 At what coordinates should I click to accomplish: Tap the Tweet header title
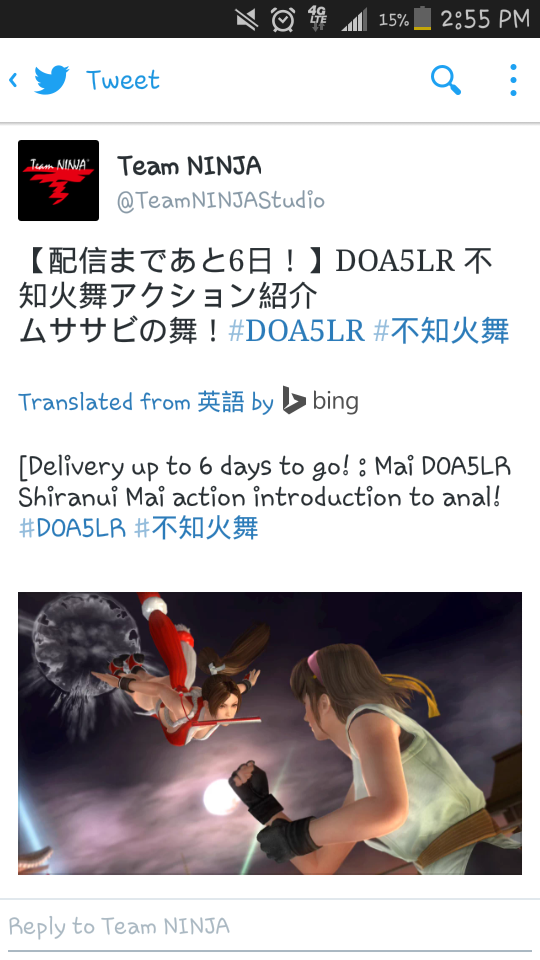[x=123, y=80]
